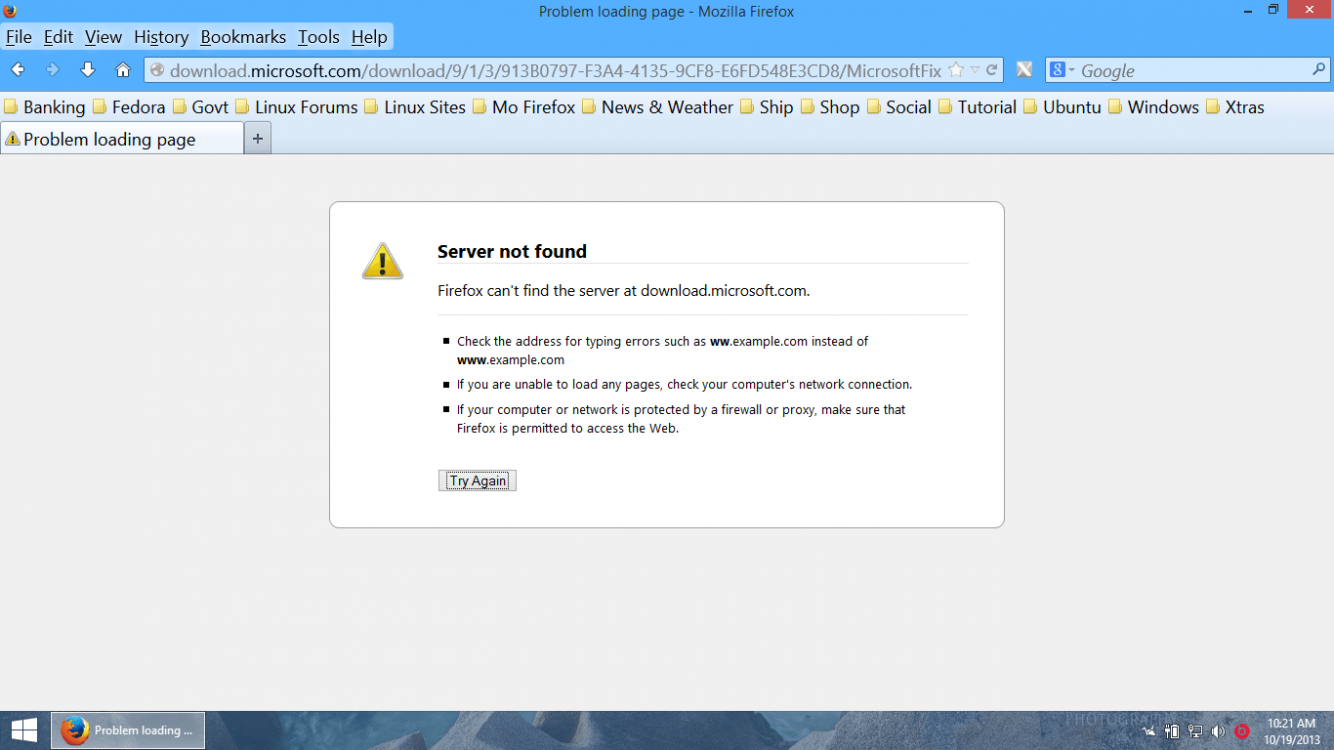Open the red Beats Audio tray icon
The height and width of the screenshot is (750, 1334).
coord(1242,731)
